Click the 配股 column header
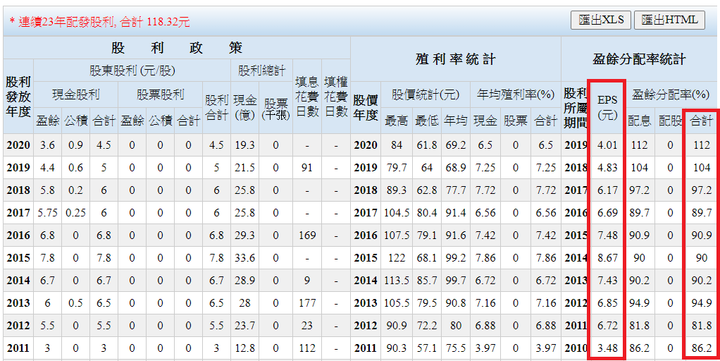720x361 pixels. click(670, 121)
